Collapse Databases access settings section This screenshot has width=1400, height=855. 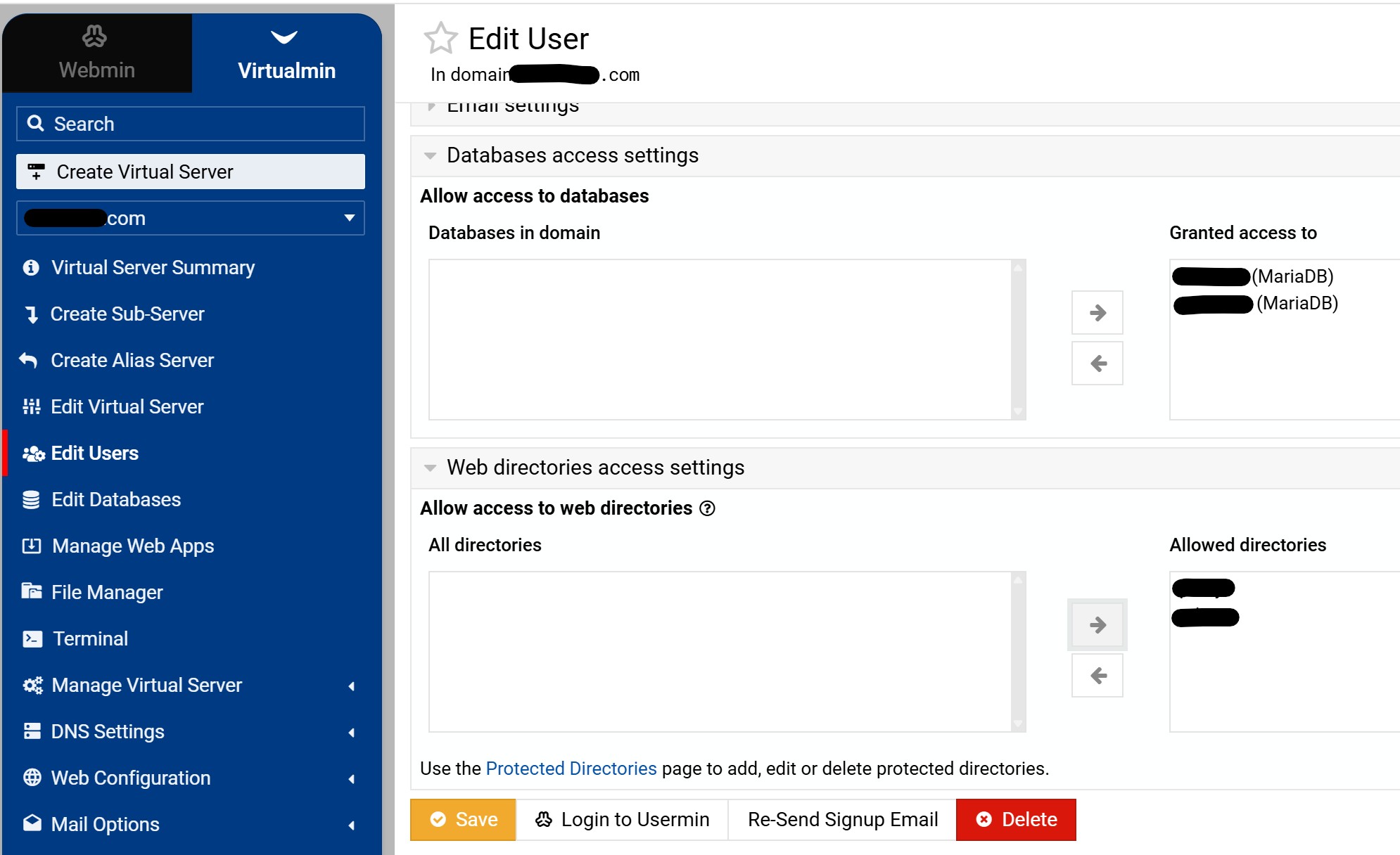[431, 155]
